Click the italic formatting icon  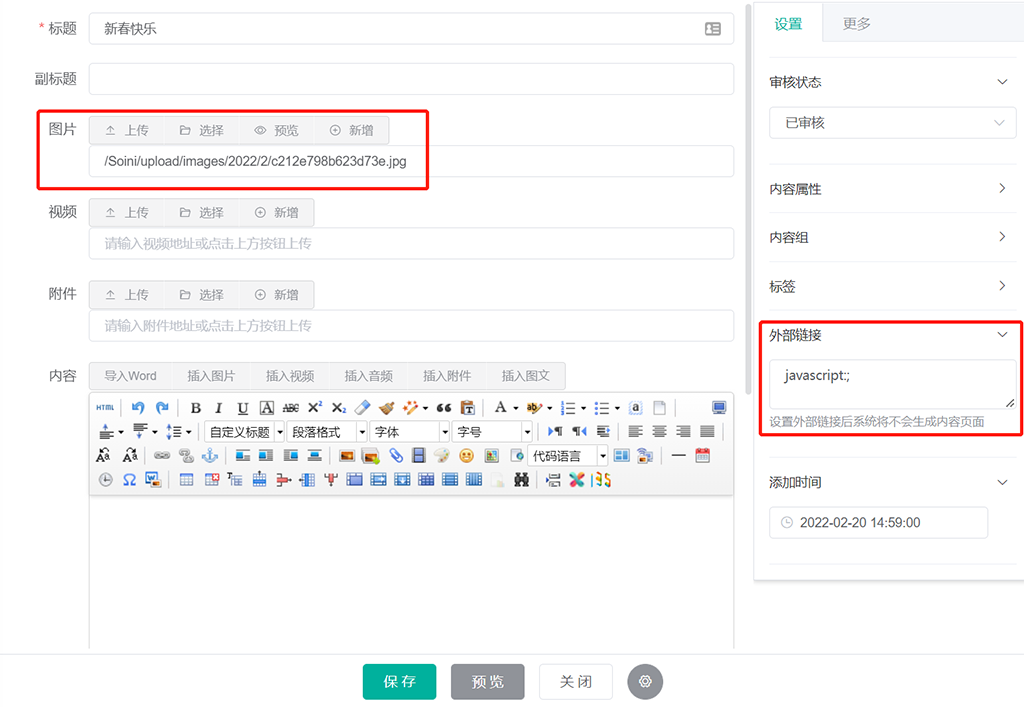(219, 408)
